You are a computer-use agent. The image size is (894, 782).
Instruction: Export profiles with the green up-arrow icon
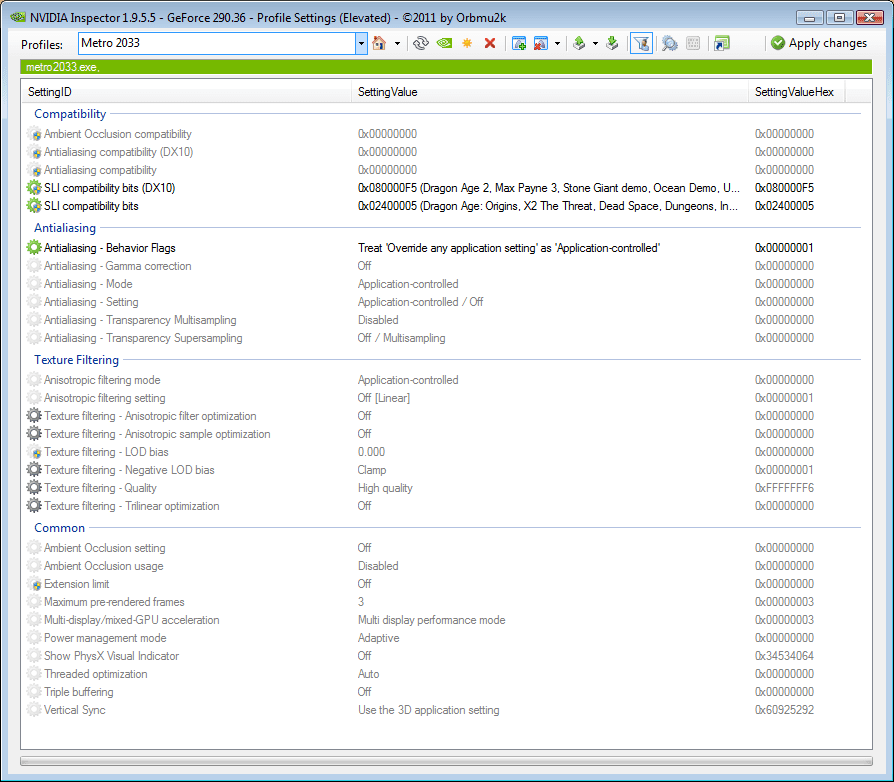(579, 43)
